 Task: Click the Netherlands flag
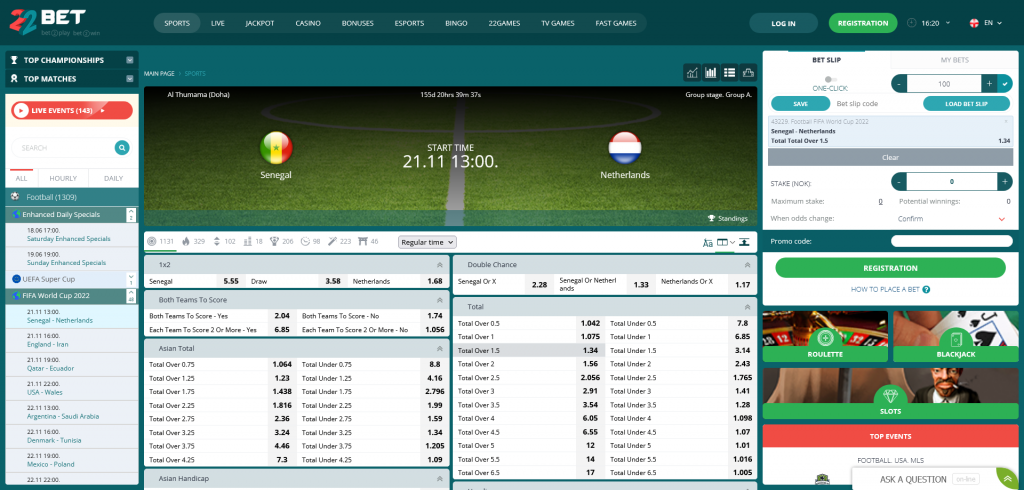point(625,148)
